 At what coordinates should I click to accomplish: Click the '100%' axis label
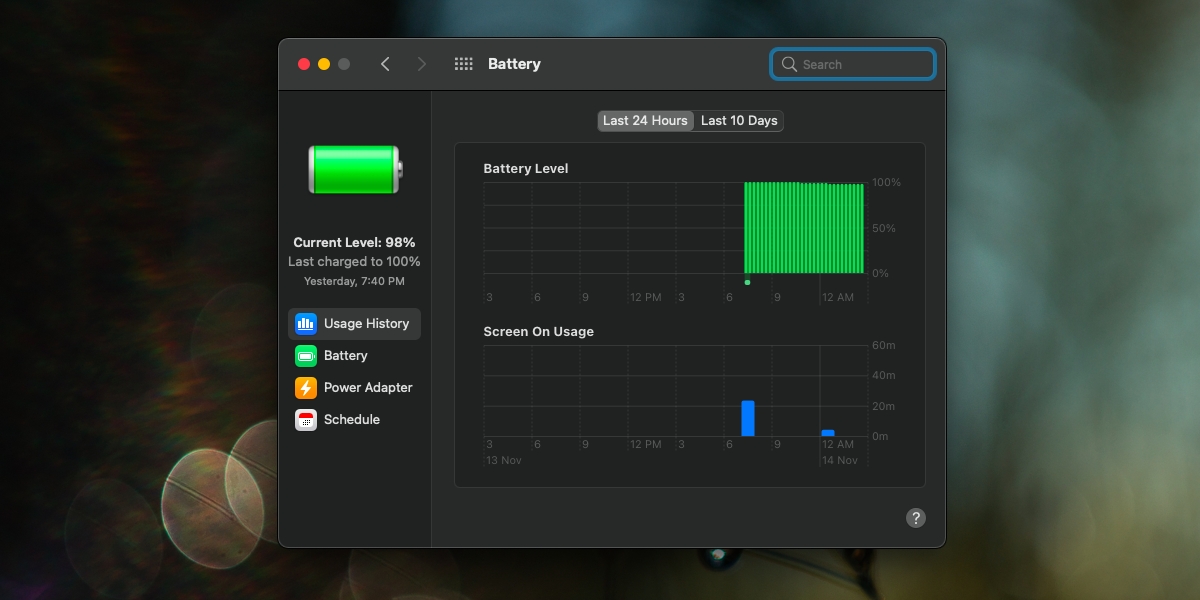tap(886, 183)
